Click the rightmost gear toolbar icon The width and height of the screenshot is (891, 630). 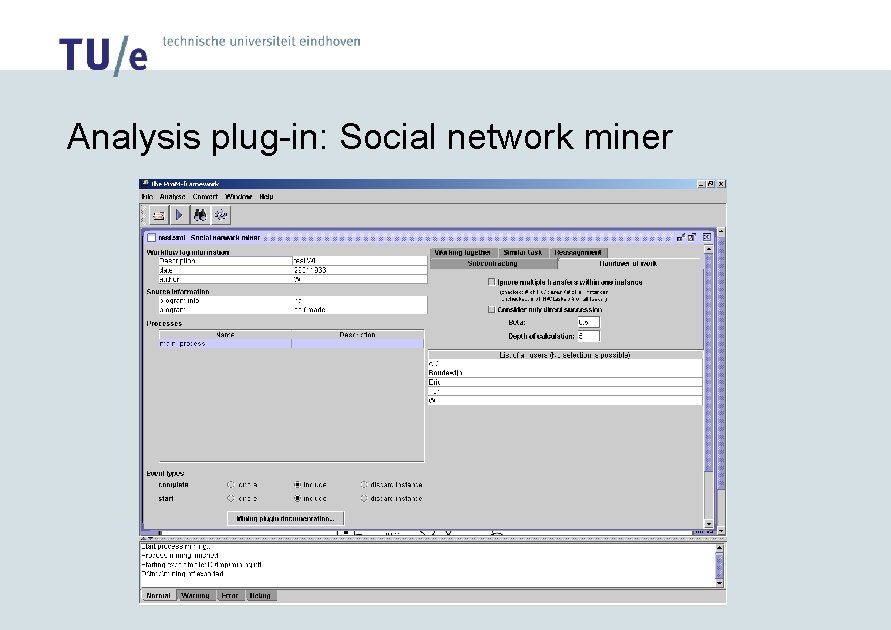point(221,214)
